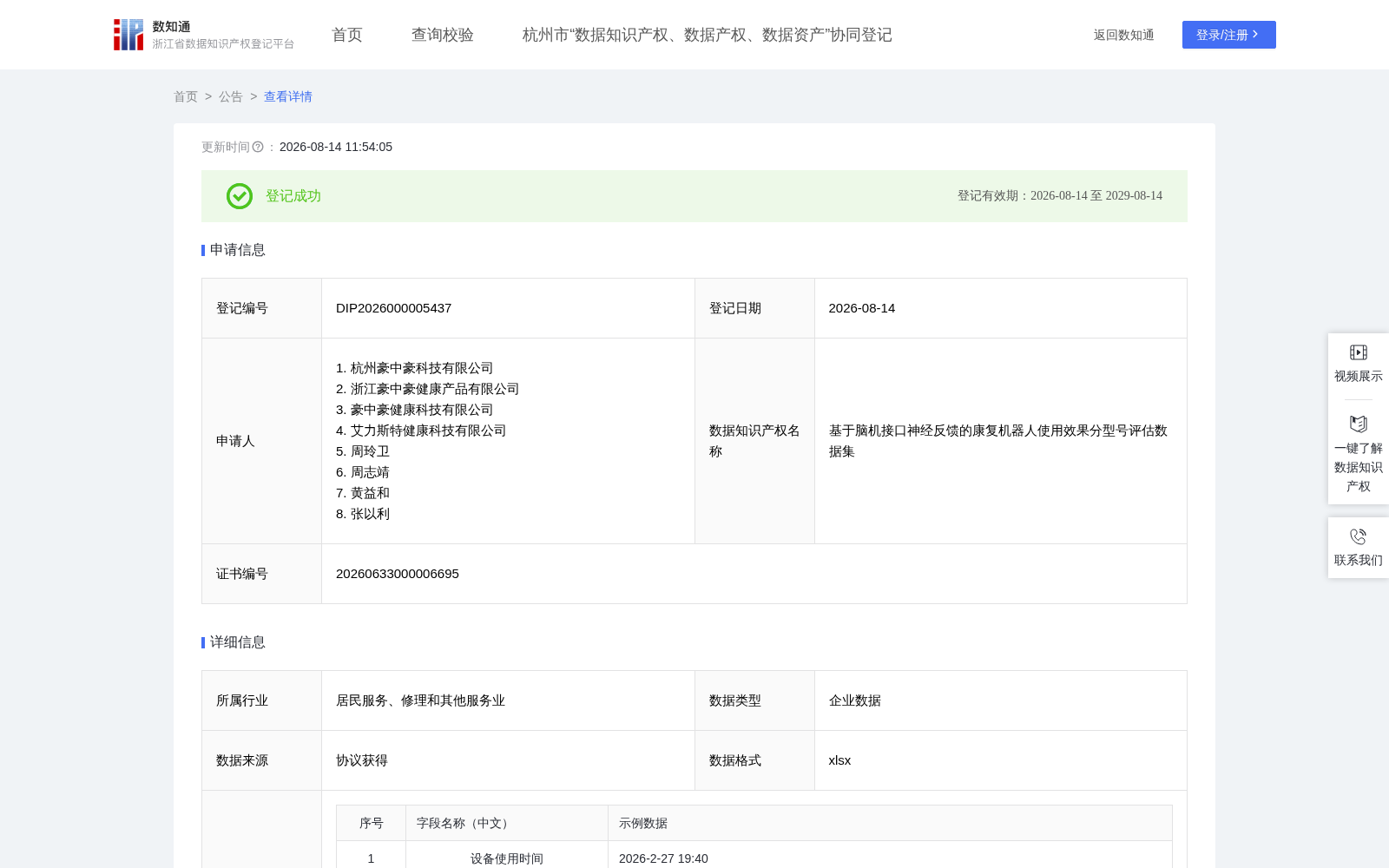Click applicant 周玲卫
Screen dimensions: 1389x868
click(x=370, y=451)
